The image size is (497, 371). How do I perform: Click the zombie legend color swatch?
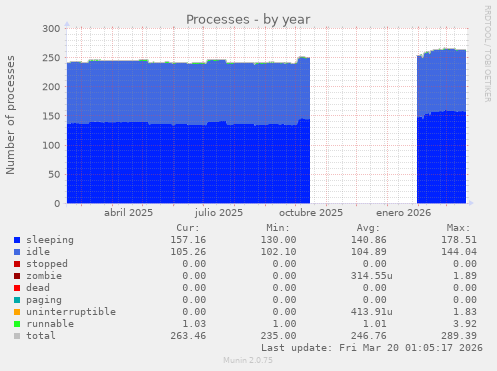tap(17, 276)
